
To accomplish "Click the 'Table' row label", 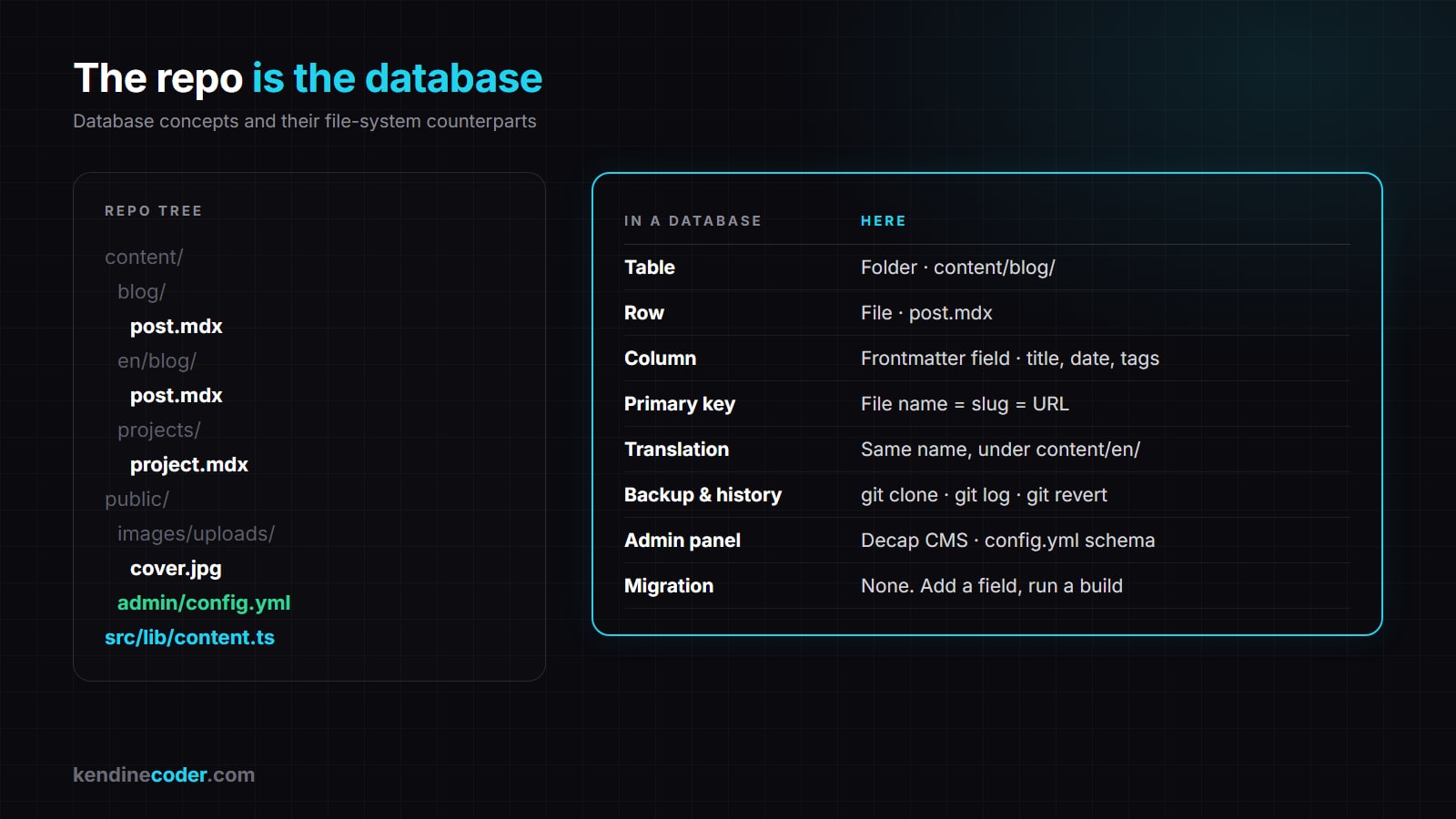I will click(650, 268).
